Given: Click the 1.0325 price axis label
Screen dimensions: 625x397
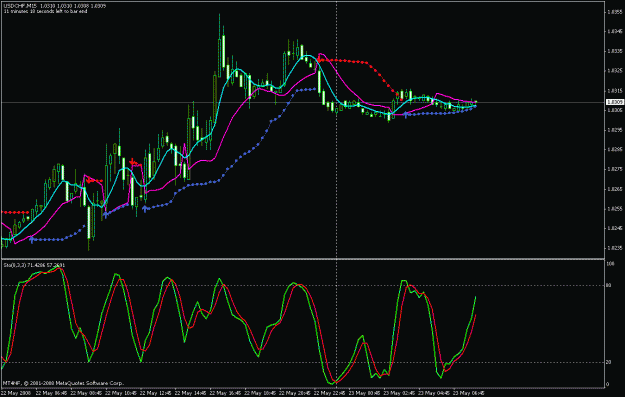Looking at the screenshot, I should (614, 71).
